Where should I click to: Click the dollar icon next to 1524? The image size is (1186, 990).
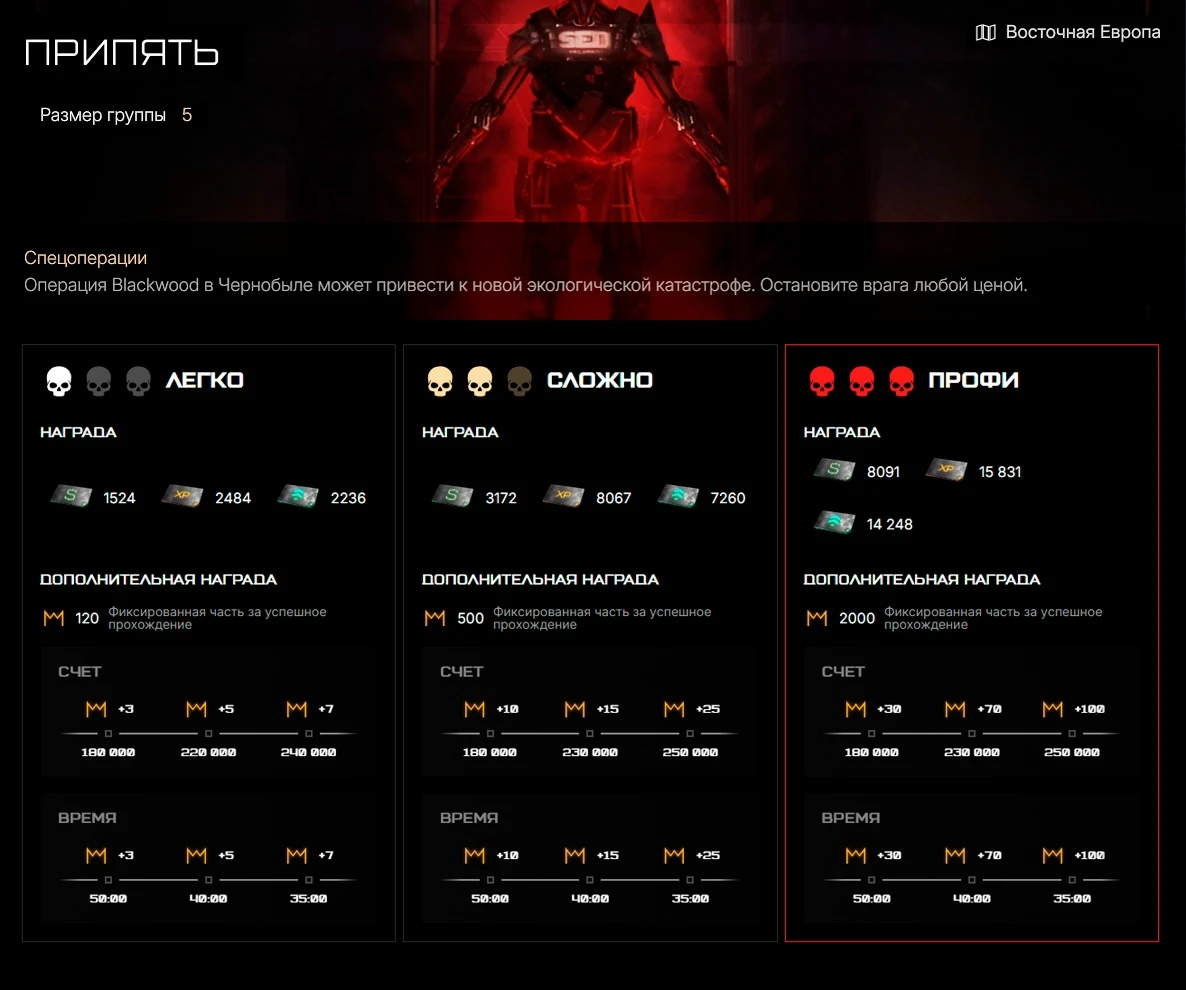(x=70, y=496)
